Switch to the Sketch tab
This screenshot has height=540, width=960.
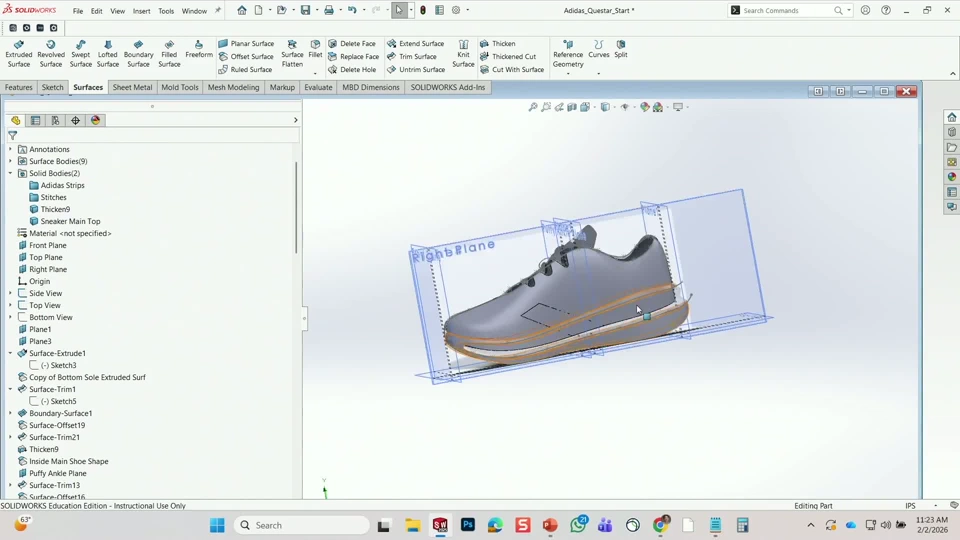(x=52, y=87)
